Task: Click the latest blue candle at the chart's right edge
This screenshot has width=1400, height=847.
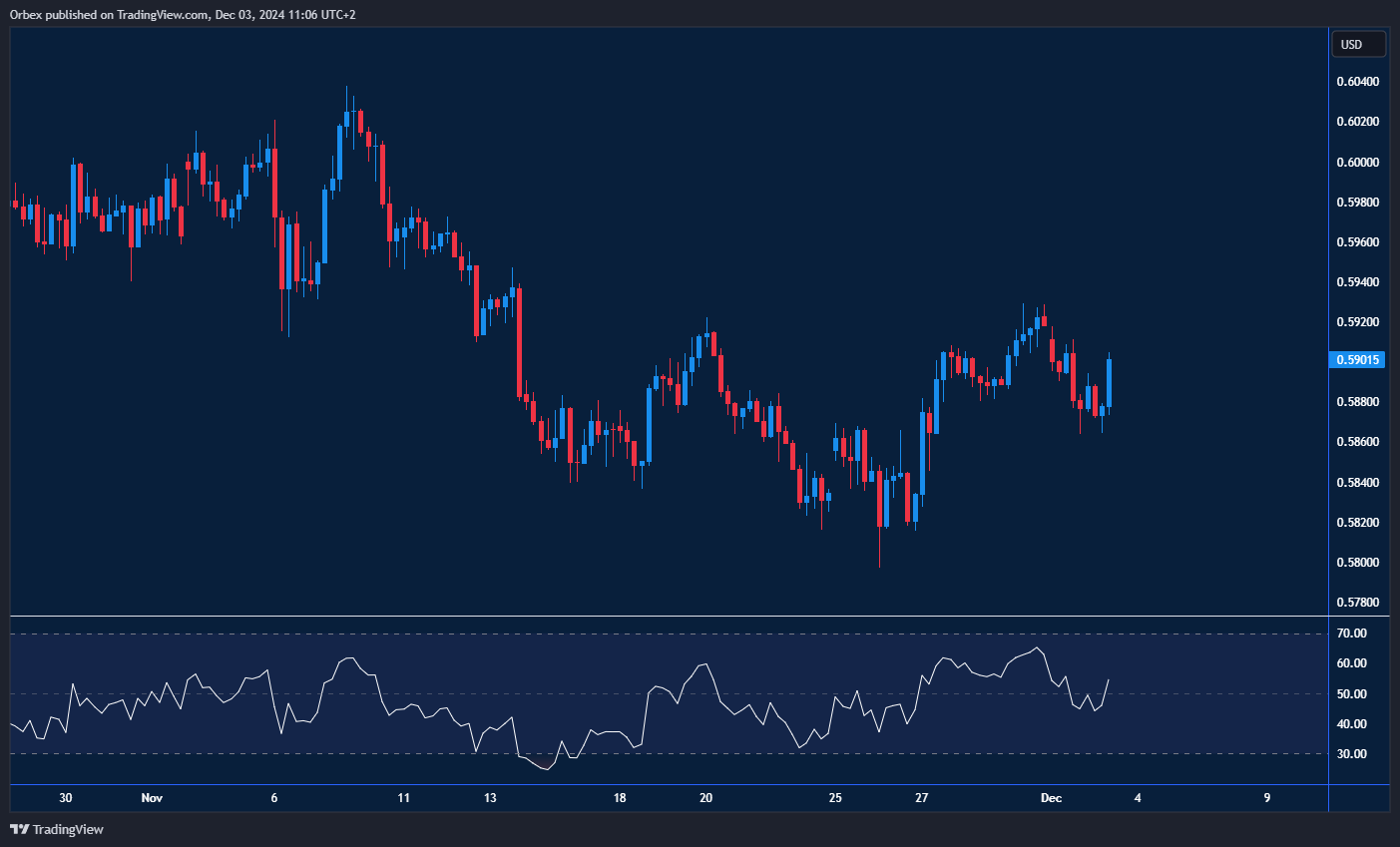Action: (x=1109, y=383)
